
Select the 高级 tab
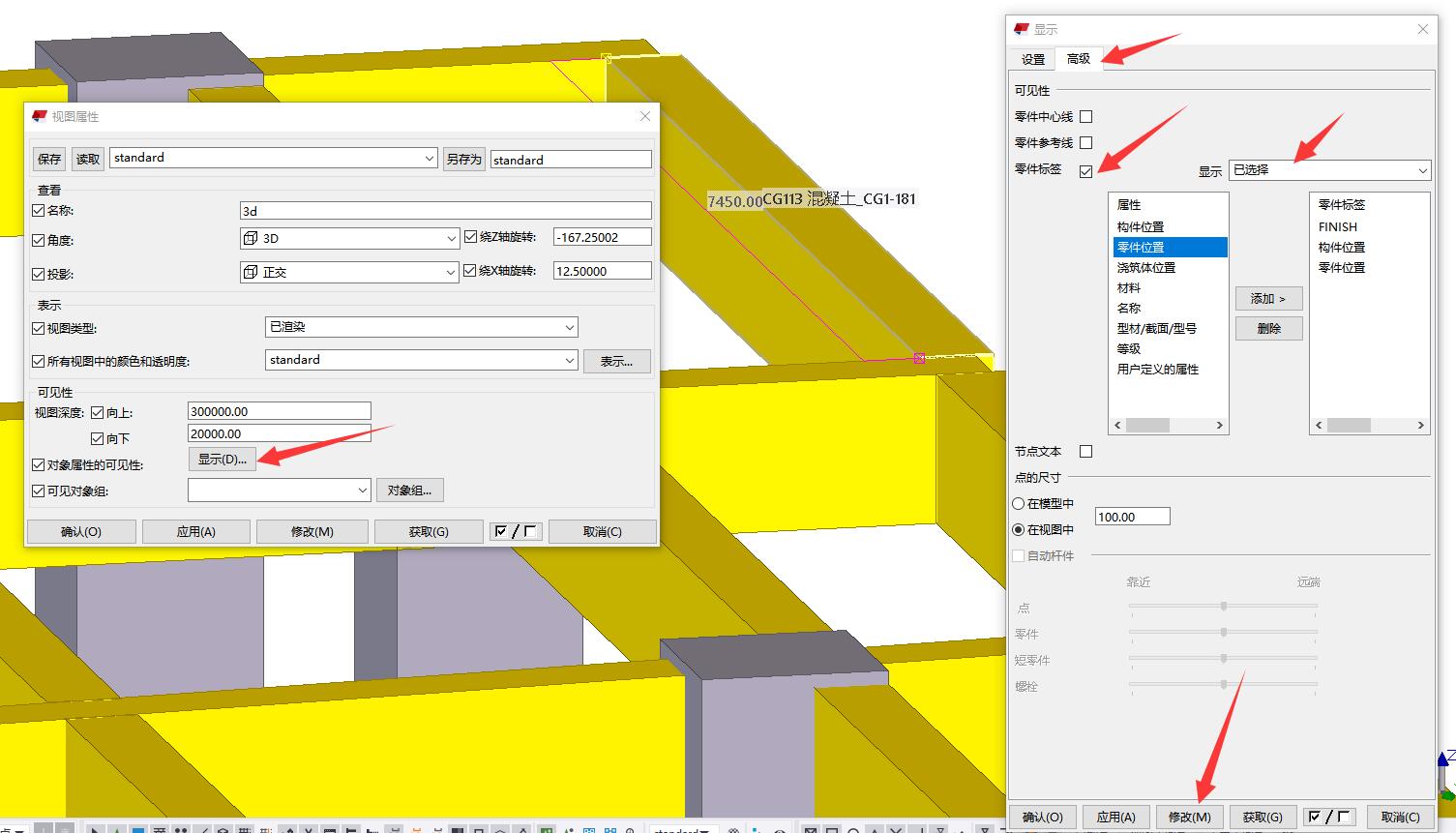point(1078,58)
